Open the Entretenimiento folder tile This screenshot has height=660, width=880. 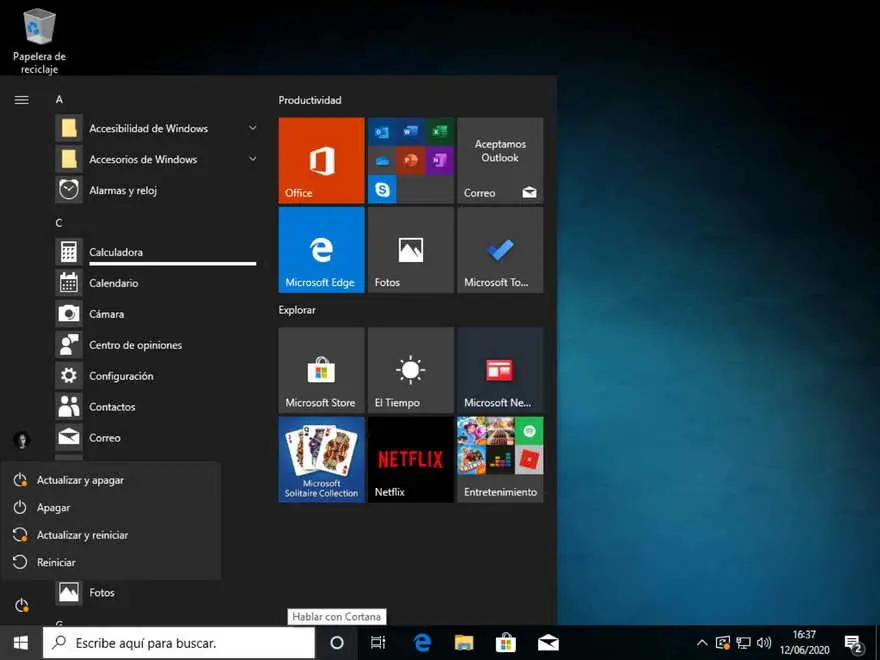(500, 460)
